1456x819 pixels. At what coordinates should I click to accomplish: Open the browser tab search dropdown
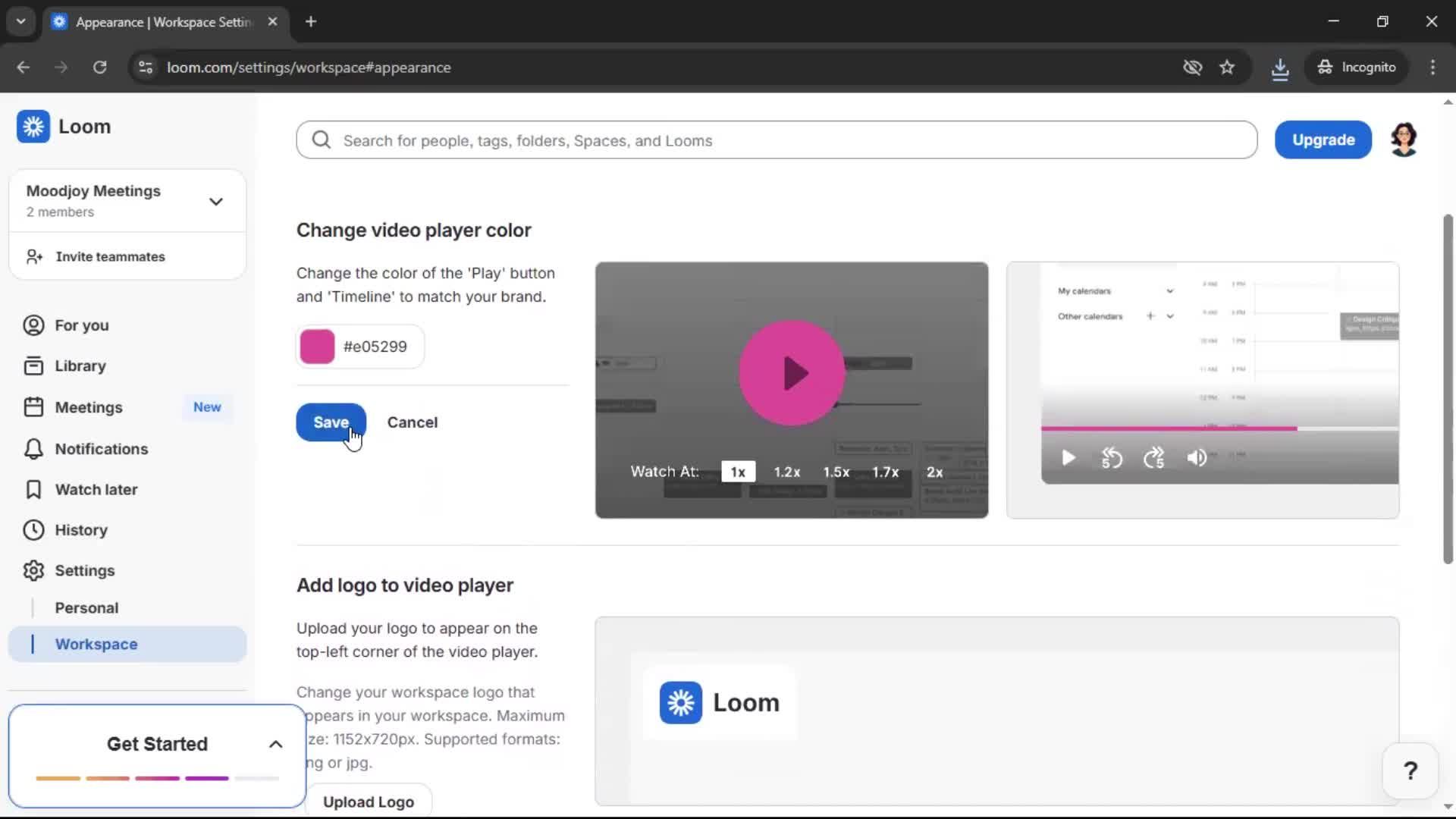21,21
